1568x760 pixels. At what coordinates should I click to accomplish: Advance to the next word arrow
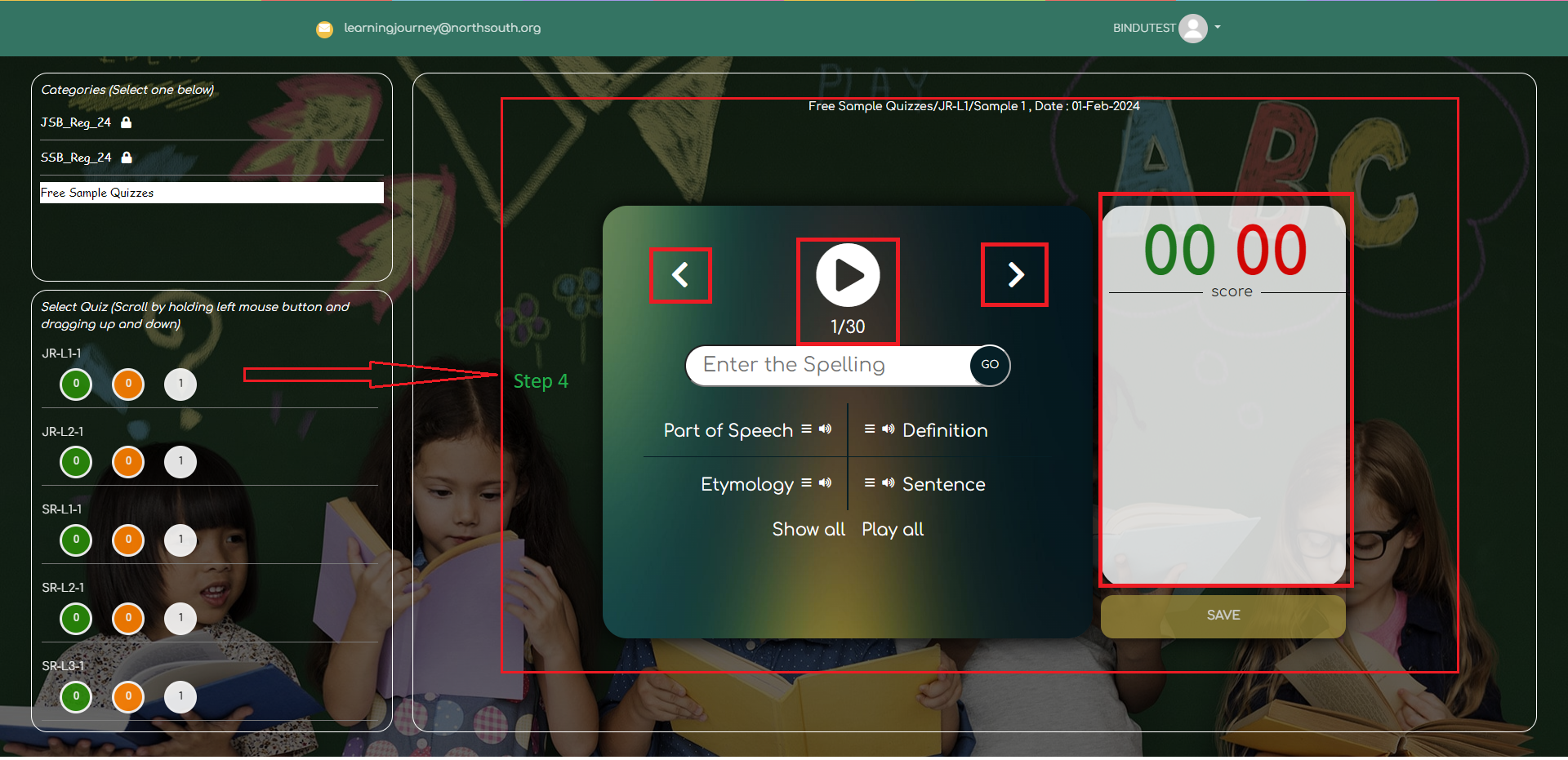pos(1015,275)
